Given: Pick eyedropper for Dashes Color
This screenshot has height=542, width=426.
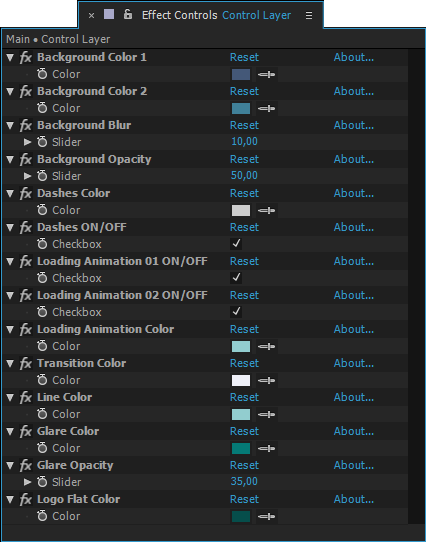Looking at the screenshot, I should pyautogui.click(x=267, y=210).
